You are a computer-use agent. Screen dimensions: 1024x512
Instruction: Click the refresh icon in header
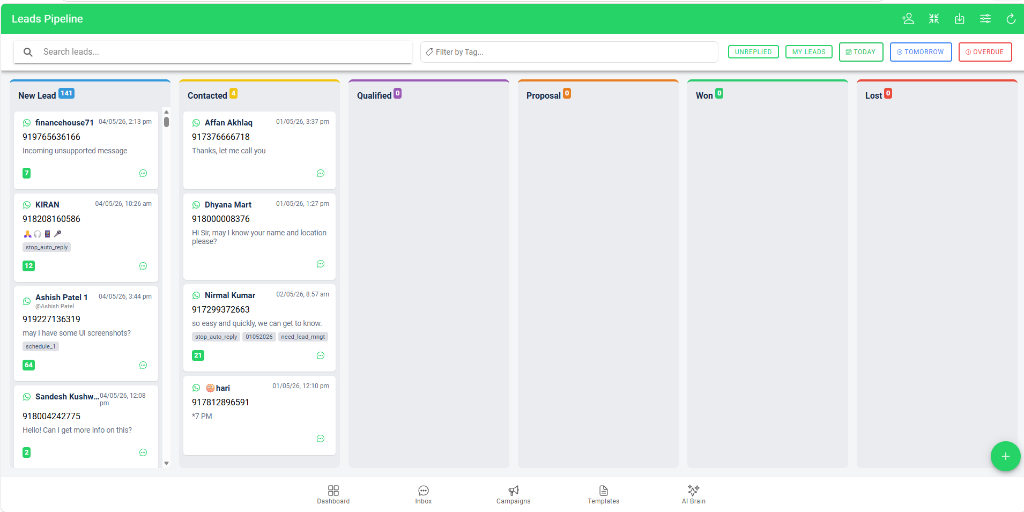1012,19
